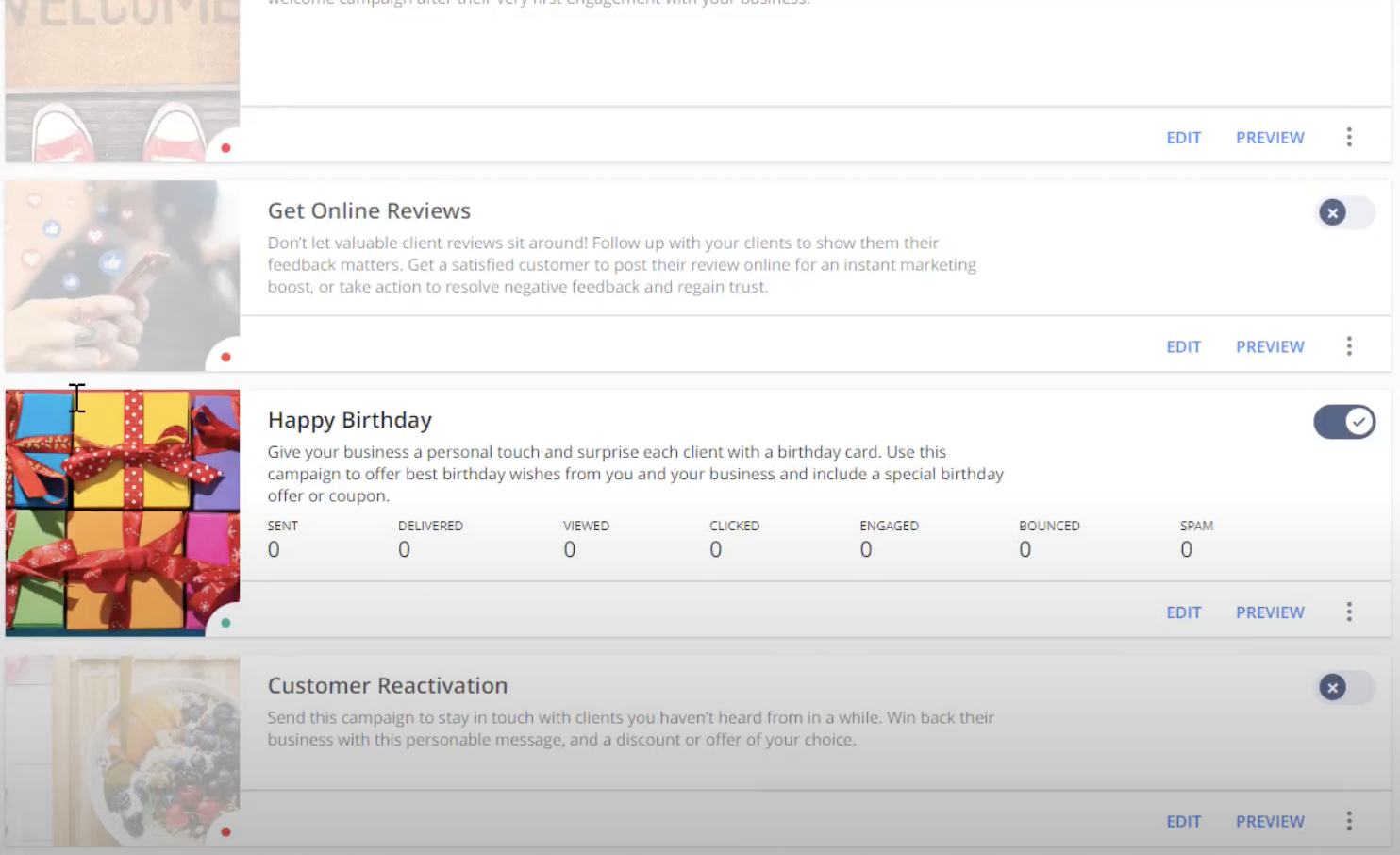Image resolution: width=1400 pixels, height=855 pixels.
Task: Preview the Get Online Reviews campaign
Action: click(1270, 346)
